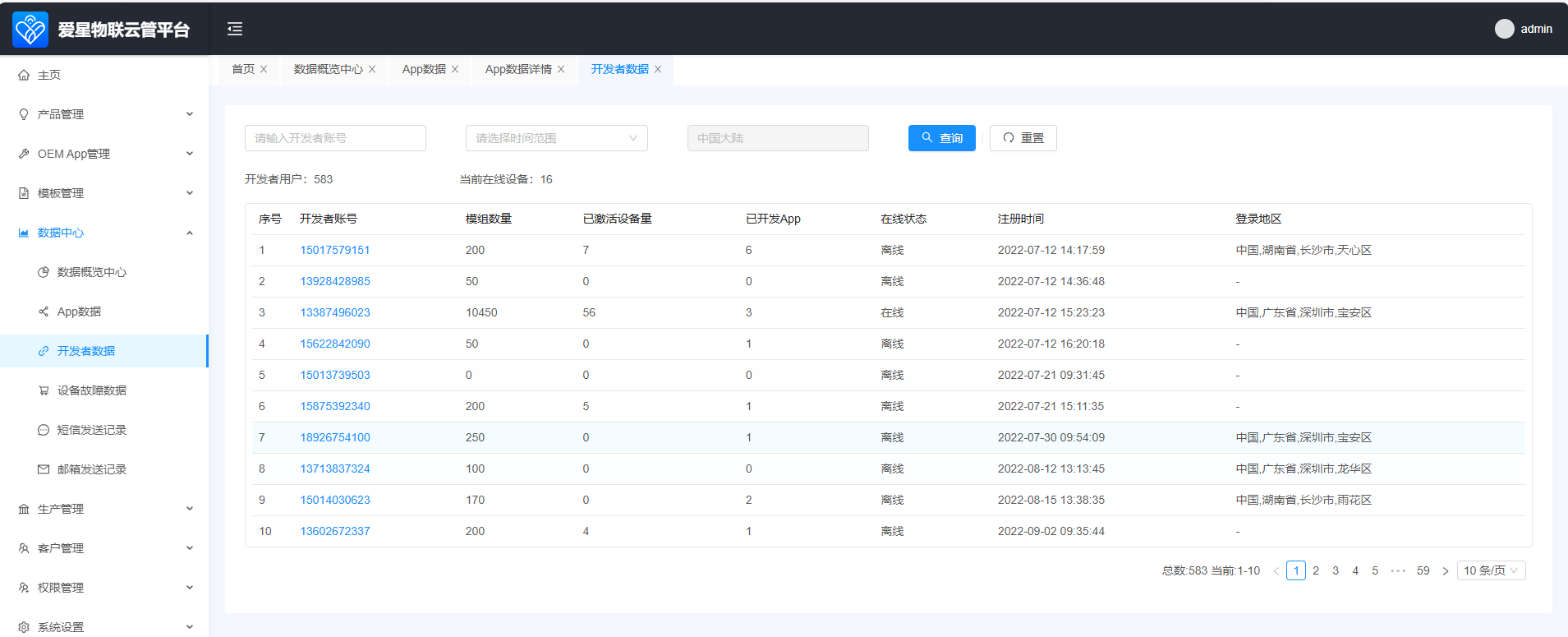Click the 设备故障数据 cart icon
This screenshot has height=637, width=1568.
tap(44, 390)
